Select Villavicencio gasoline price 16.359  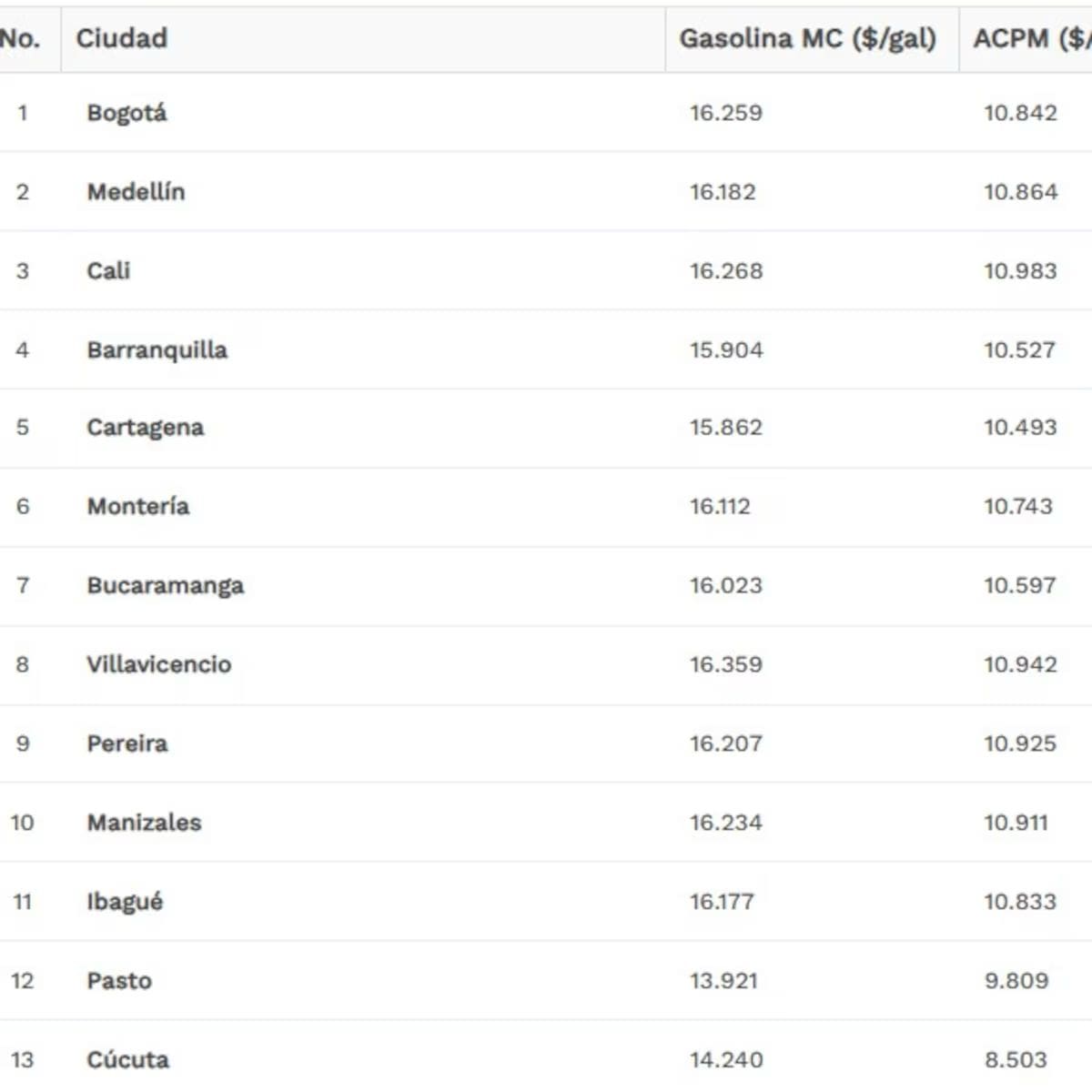click(725, 664)
